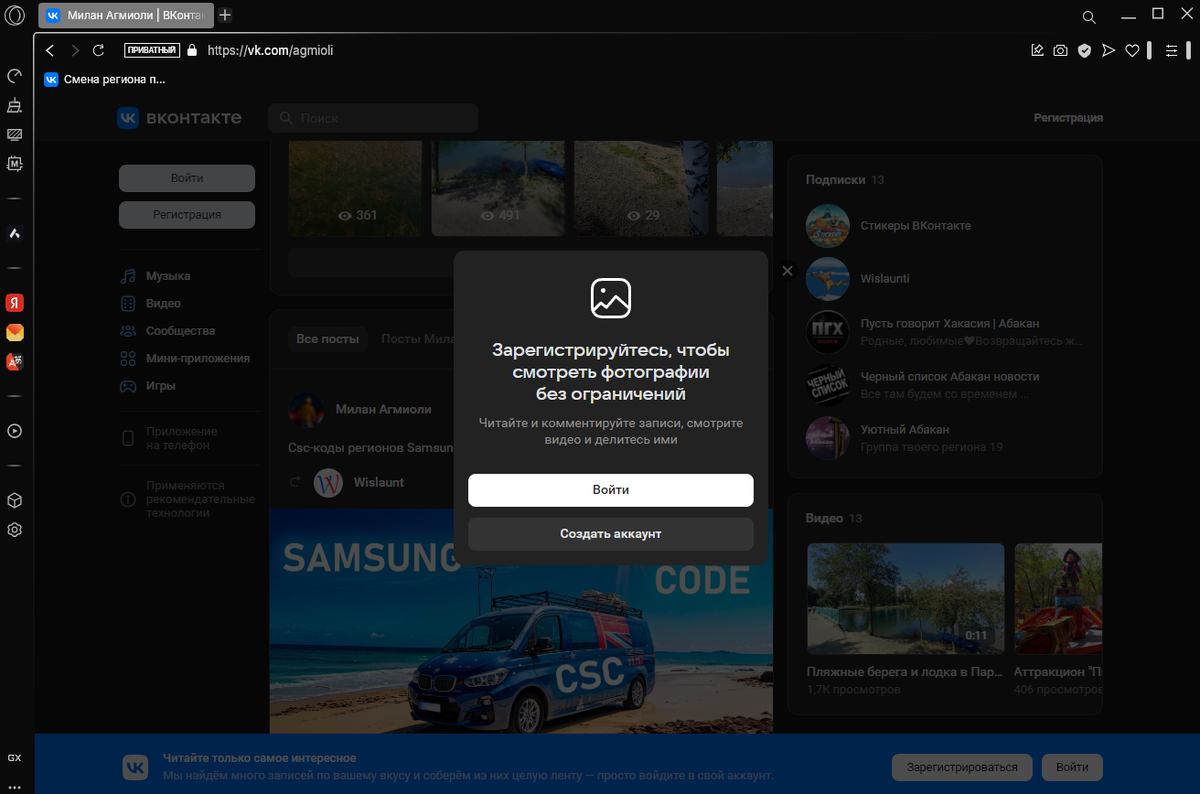Open the Wislaunti subscription
The height and width of the screenshot is (794, 1200).
(x=885, y=278)
